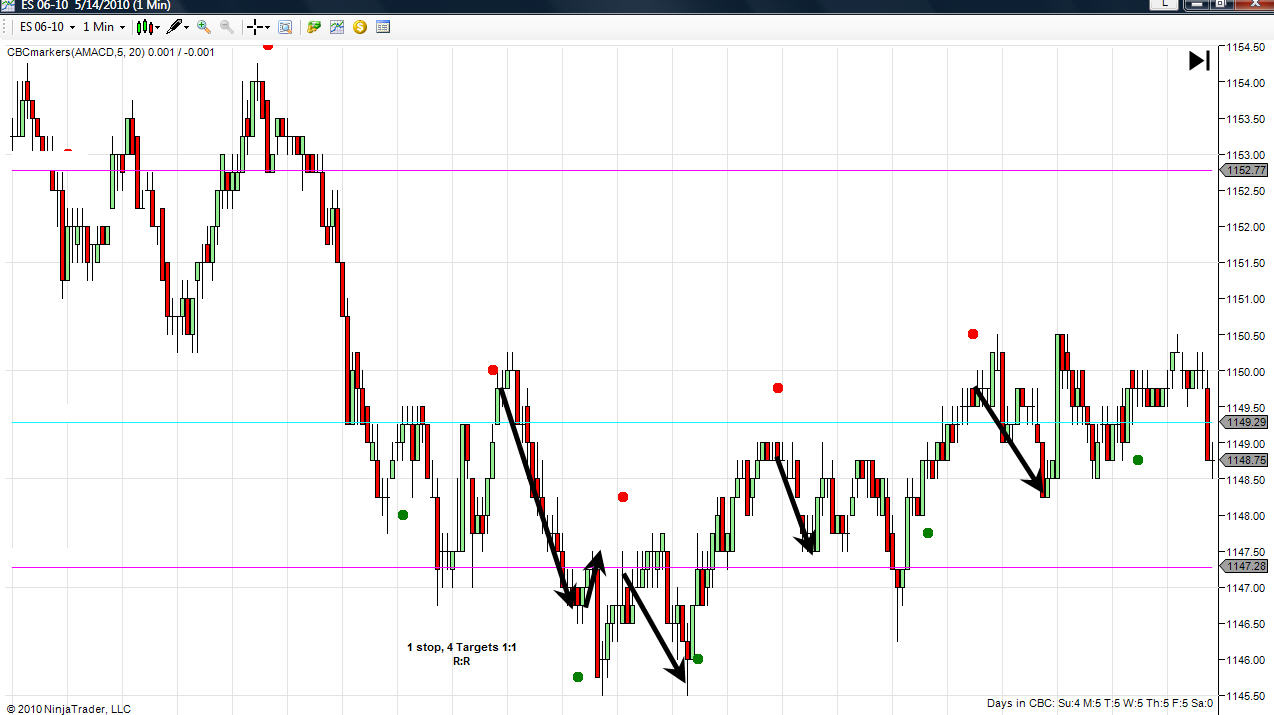Expand the chart style dropdown arrow
The image size is (1274, 715).
pos(159,28)
